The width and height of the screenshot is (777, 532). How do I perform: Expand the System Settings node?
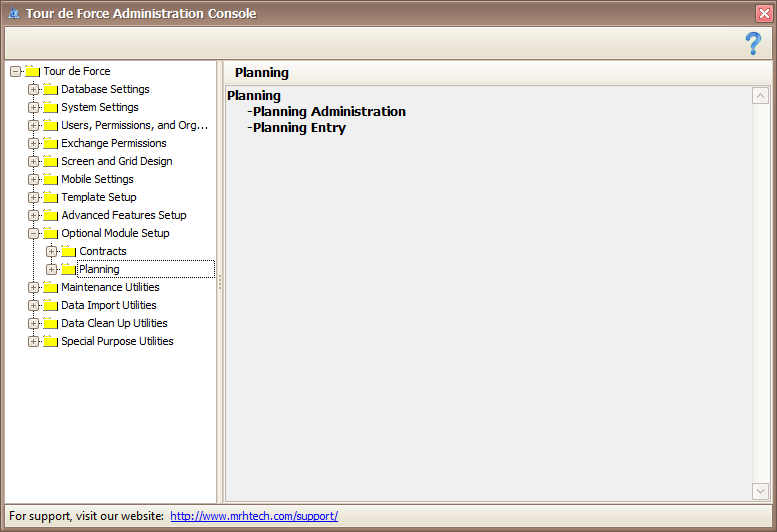point(33,107)
